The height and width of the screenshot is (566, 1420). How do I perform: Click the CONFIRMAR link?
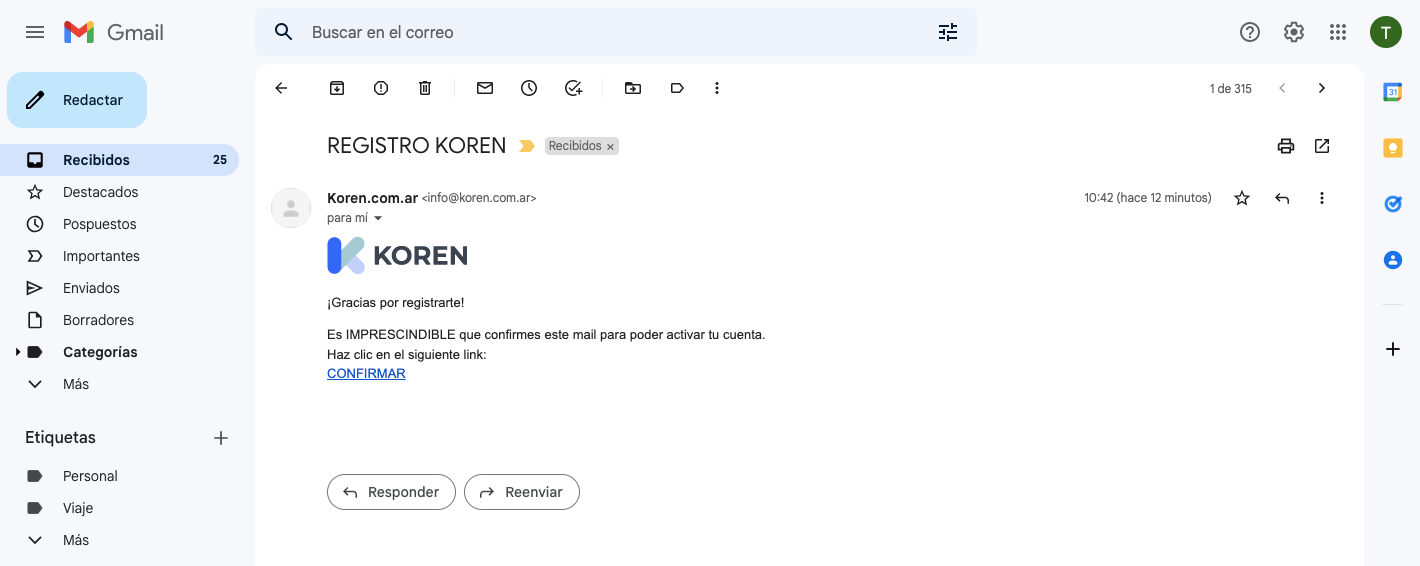pos(366,374)
